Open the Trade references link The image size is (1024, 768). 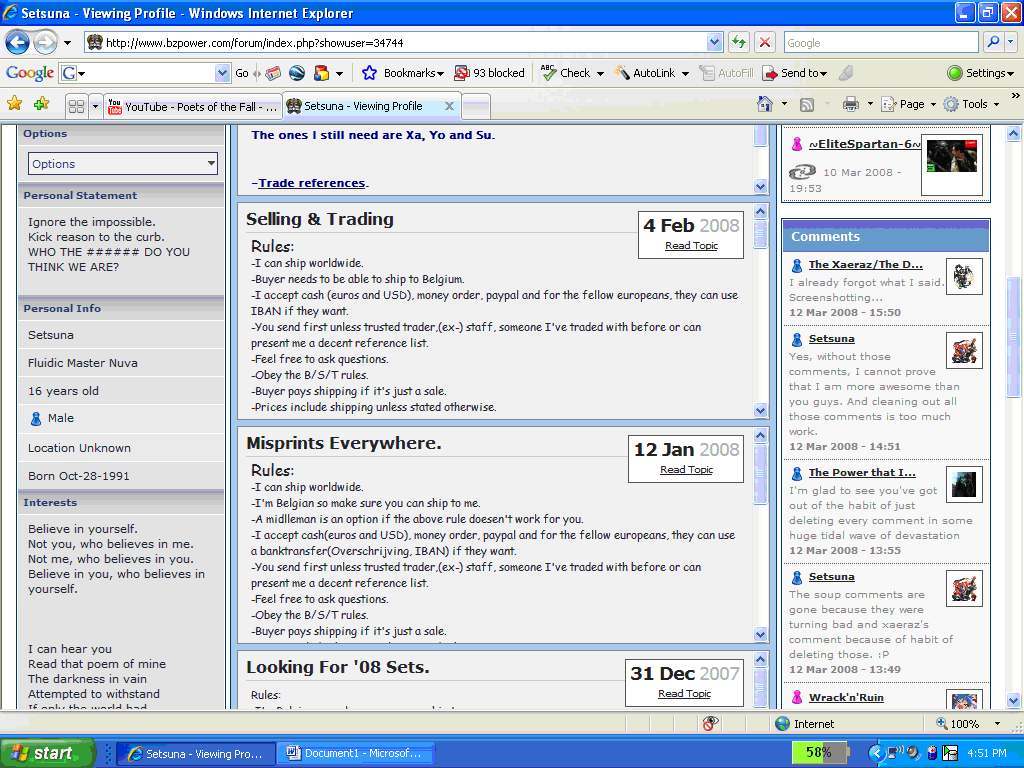[312, 183]
